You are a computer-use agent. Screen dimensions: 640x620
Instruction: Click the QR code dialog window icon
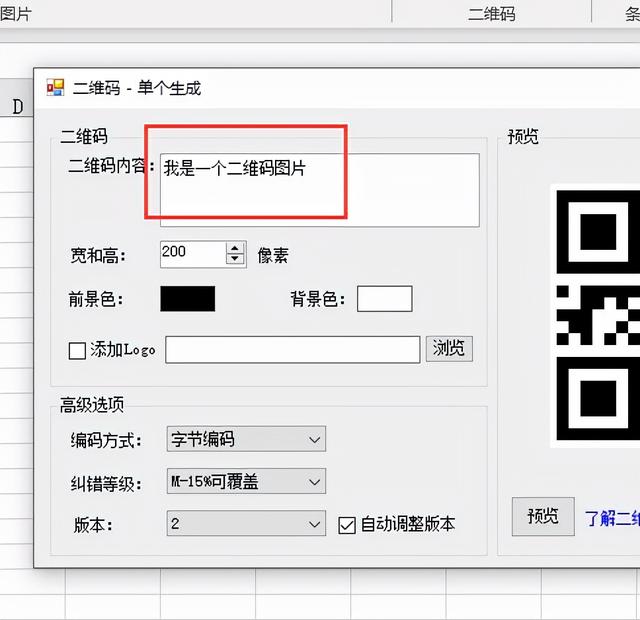[x=55, y=87]
